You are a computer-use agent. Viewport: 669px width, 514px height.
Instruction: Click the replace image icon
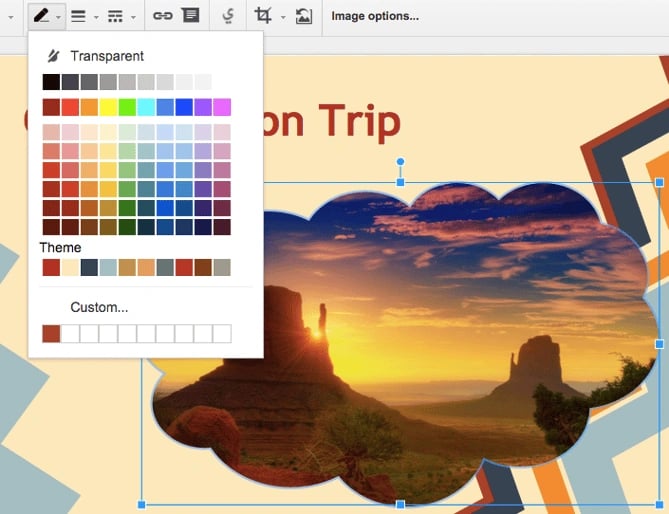(x=304, y=16)
